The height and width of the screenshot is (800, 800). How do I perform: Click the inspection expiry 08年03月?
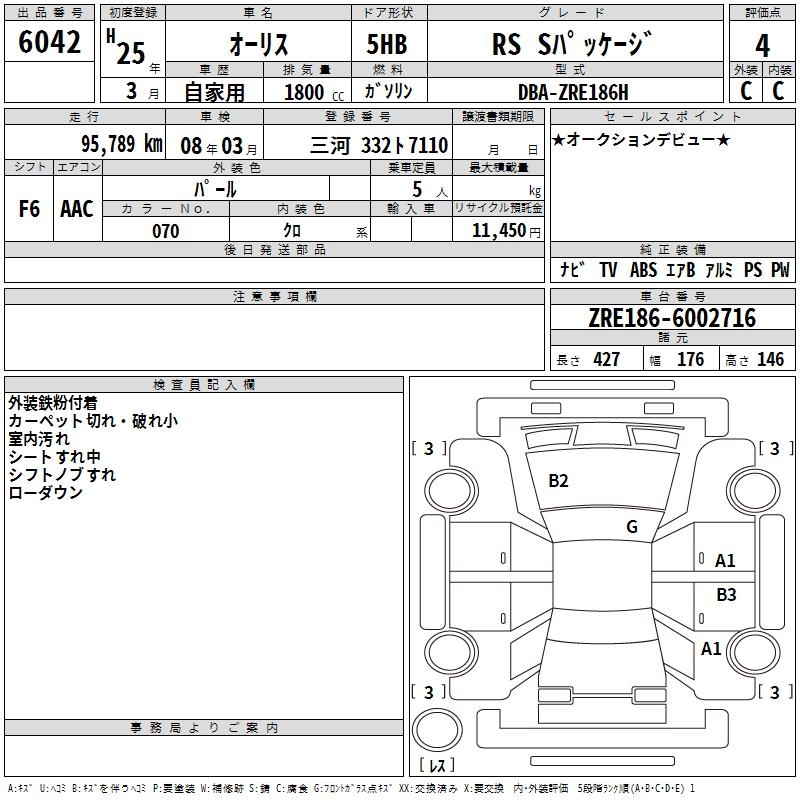click(x=218, y=146)
